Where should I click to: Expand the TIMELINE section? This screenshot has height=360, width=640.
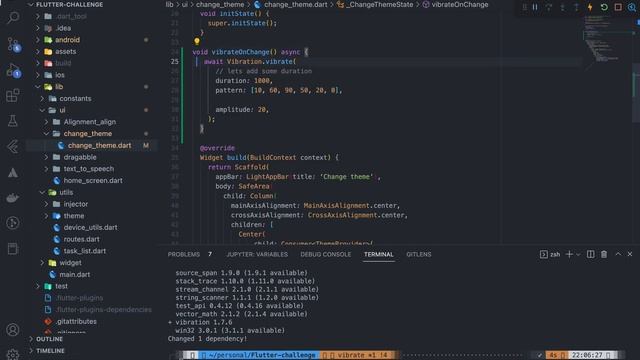(x=50, y=351)
